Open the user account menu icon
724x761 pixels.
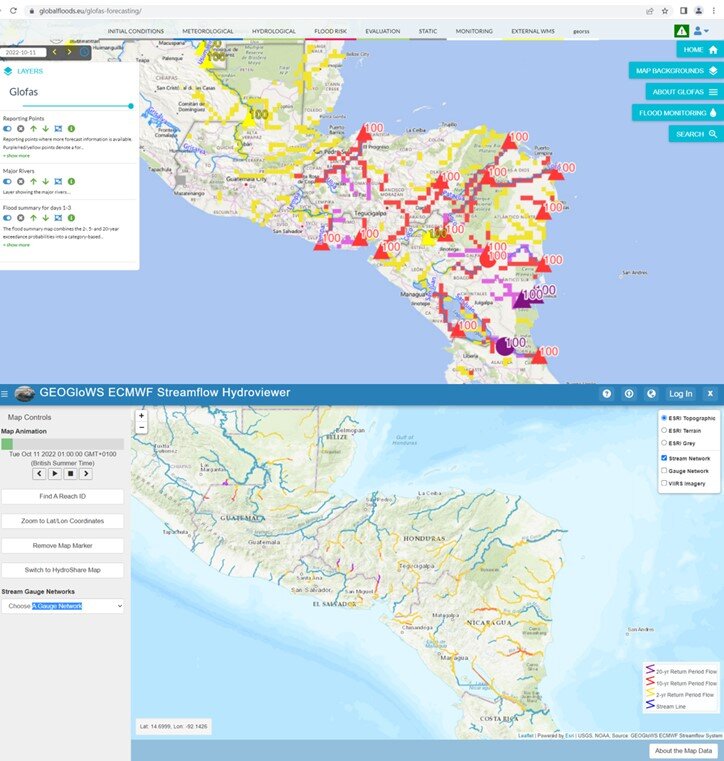coord(701,31)
